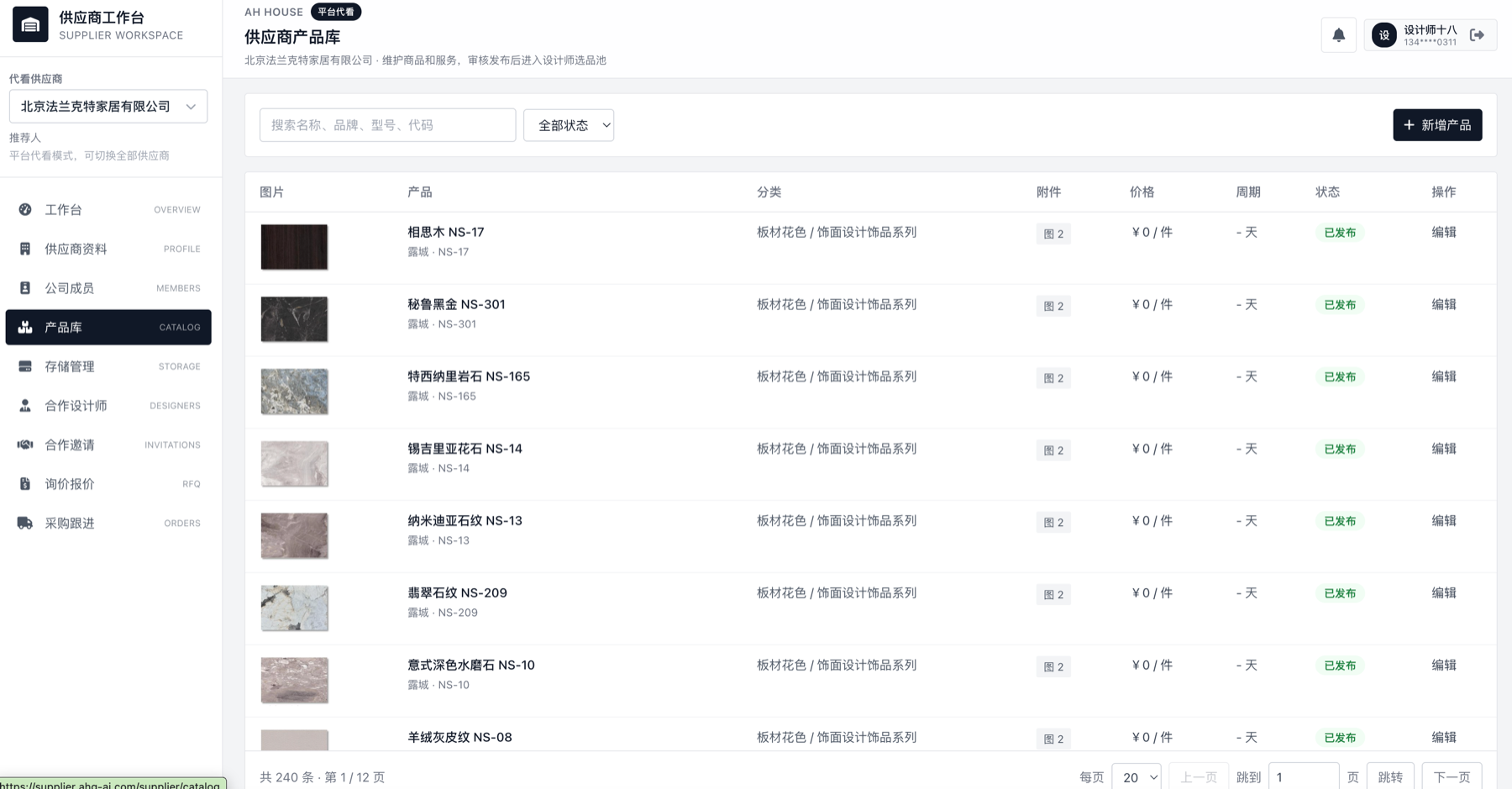This screenshot has height=789, width=1512.
Task: Edit the 相思木 NS-17 product
Action: (1444, 233)
